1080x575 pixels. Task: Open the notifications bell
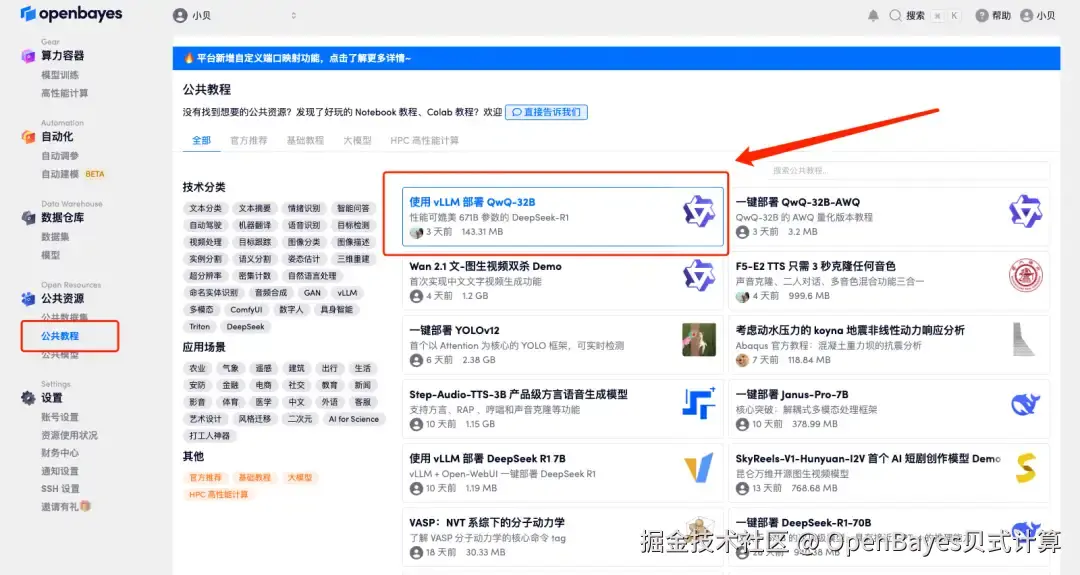tap(873, 15)
